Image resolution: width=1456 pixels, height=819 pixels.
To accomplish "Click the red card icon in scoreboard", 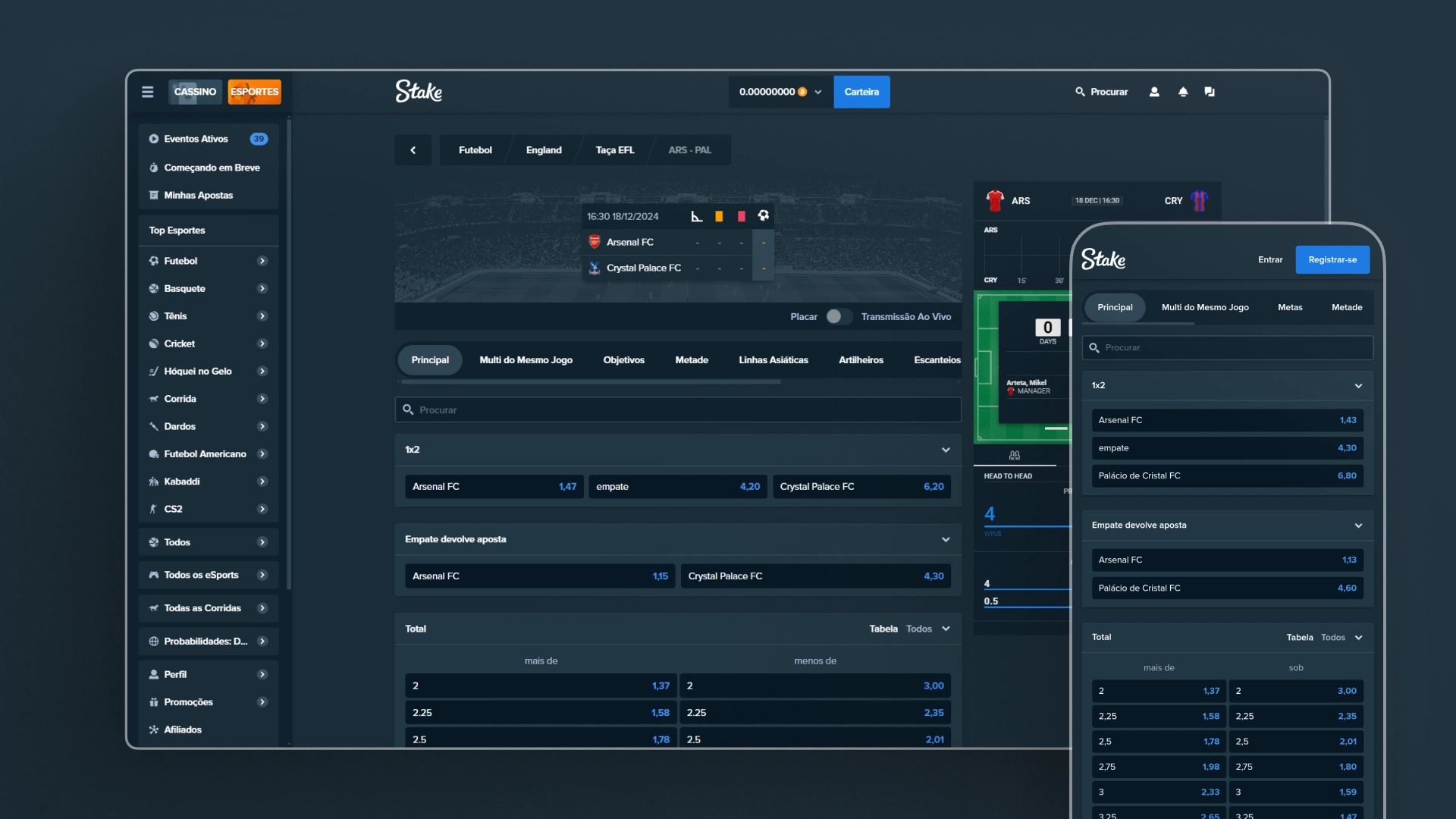I will point(742,216).
